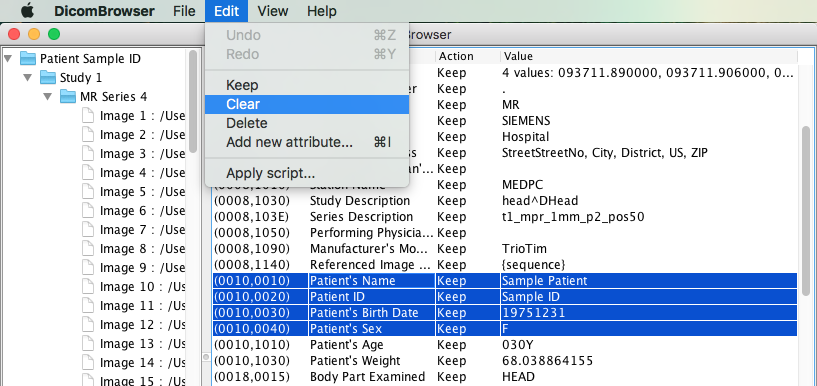This screenshot has width=817, height=386.
Task: Click the Value column header
Action: pyautogui.click(x=648, y=56)
